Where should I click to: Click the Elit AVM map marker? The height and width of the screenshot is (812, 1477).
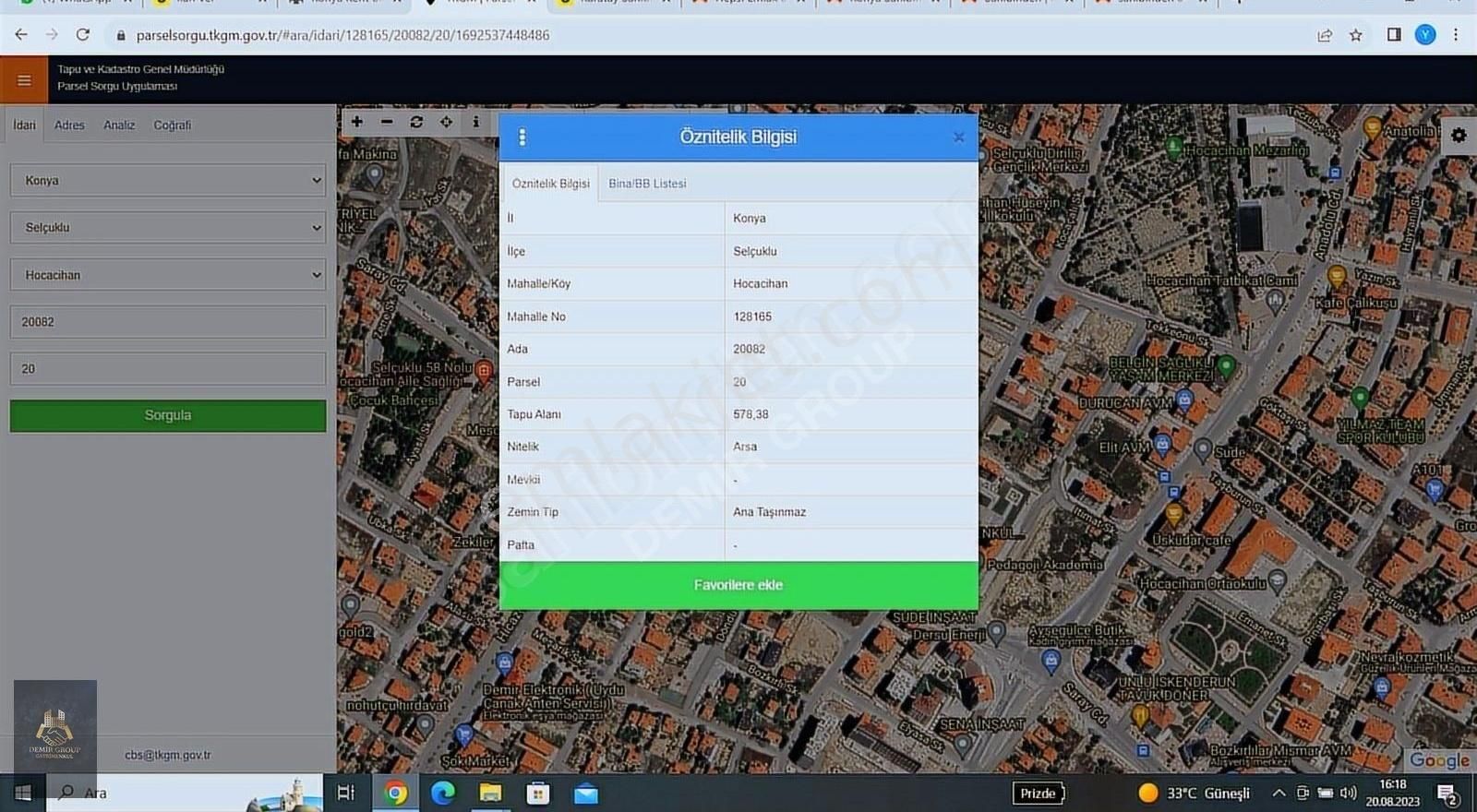coord(1162,446)
